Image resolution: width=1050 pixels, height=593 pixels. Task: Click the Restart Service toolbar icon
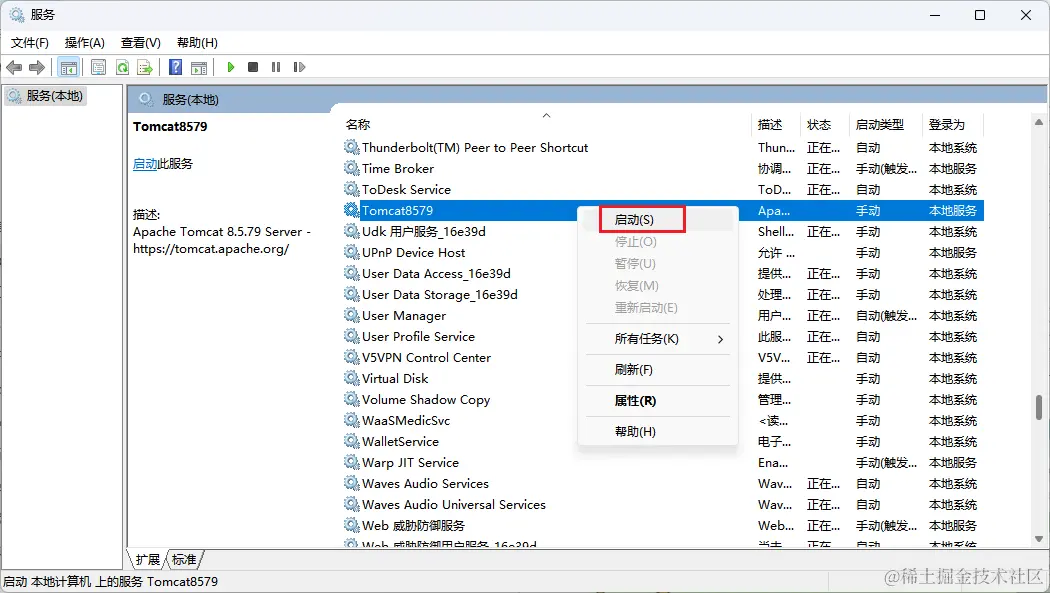[299, 67]
